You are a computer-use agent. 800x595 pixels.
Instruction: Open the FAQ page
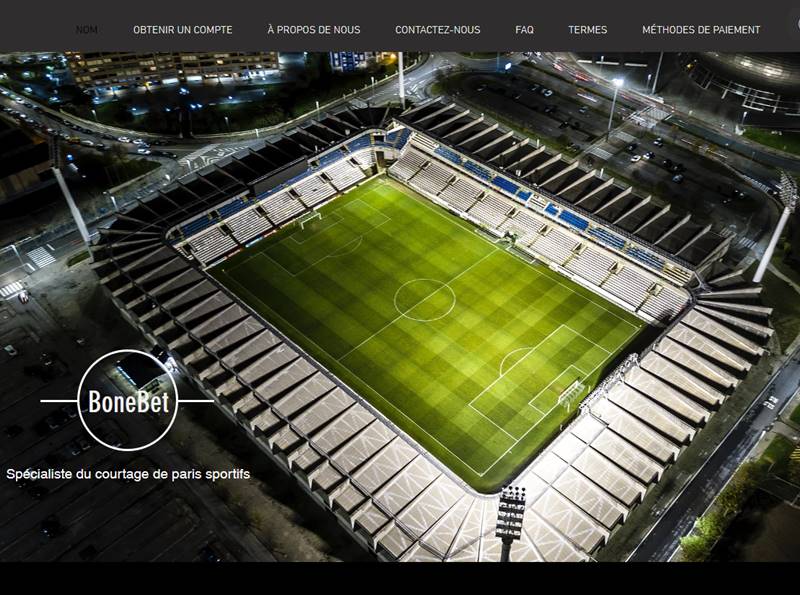(524, 30)
